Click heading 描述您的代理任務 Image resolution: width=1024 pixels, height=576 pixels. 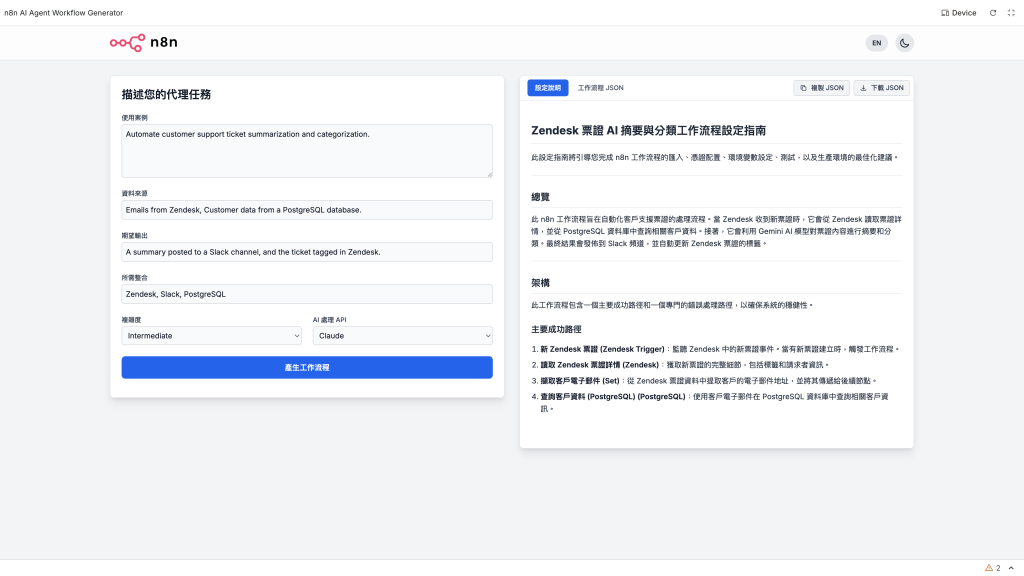(x=166, y=95)
